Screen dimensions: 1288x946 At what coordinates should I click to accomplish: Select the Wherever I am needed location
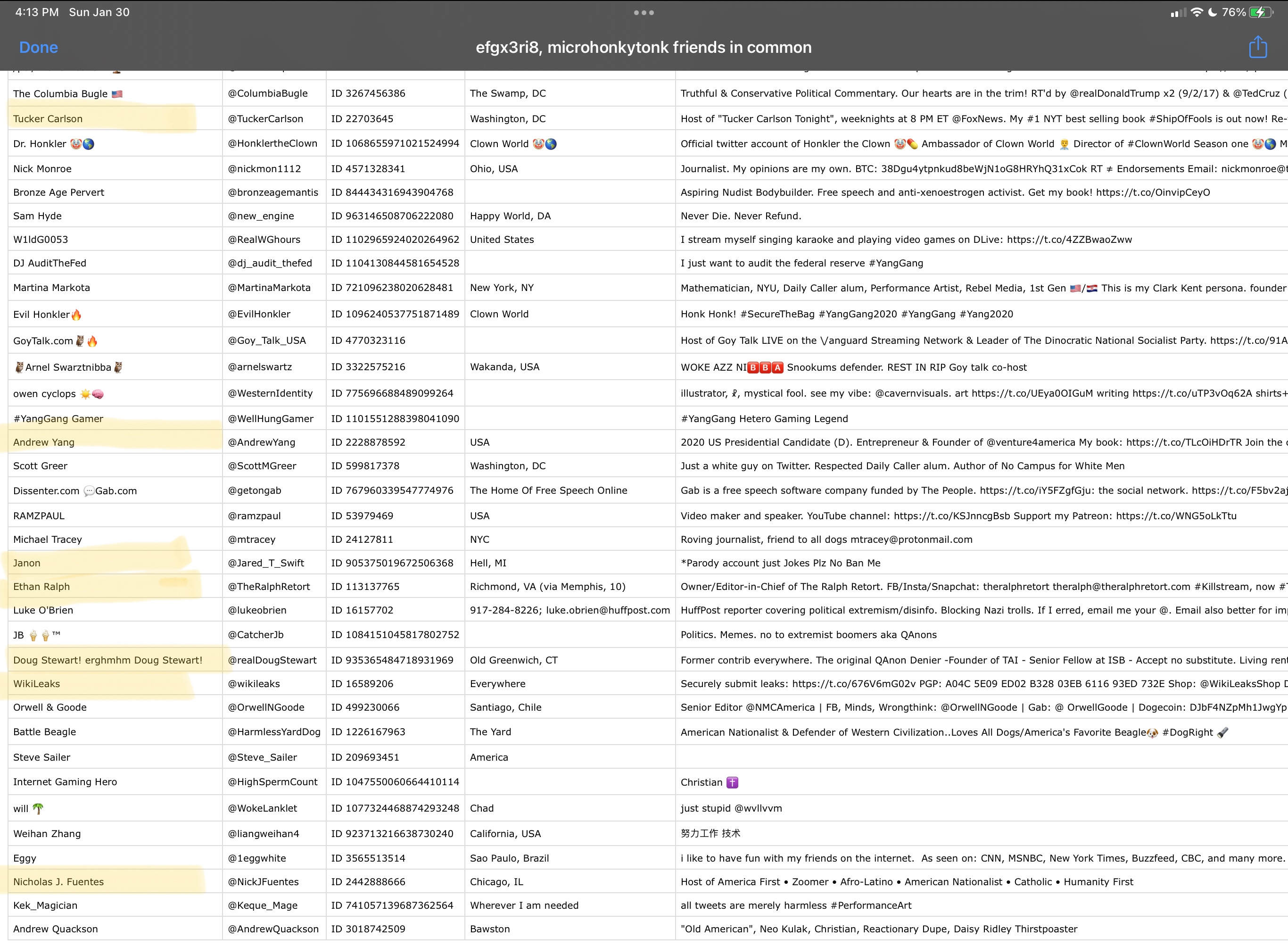(524, 905)
